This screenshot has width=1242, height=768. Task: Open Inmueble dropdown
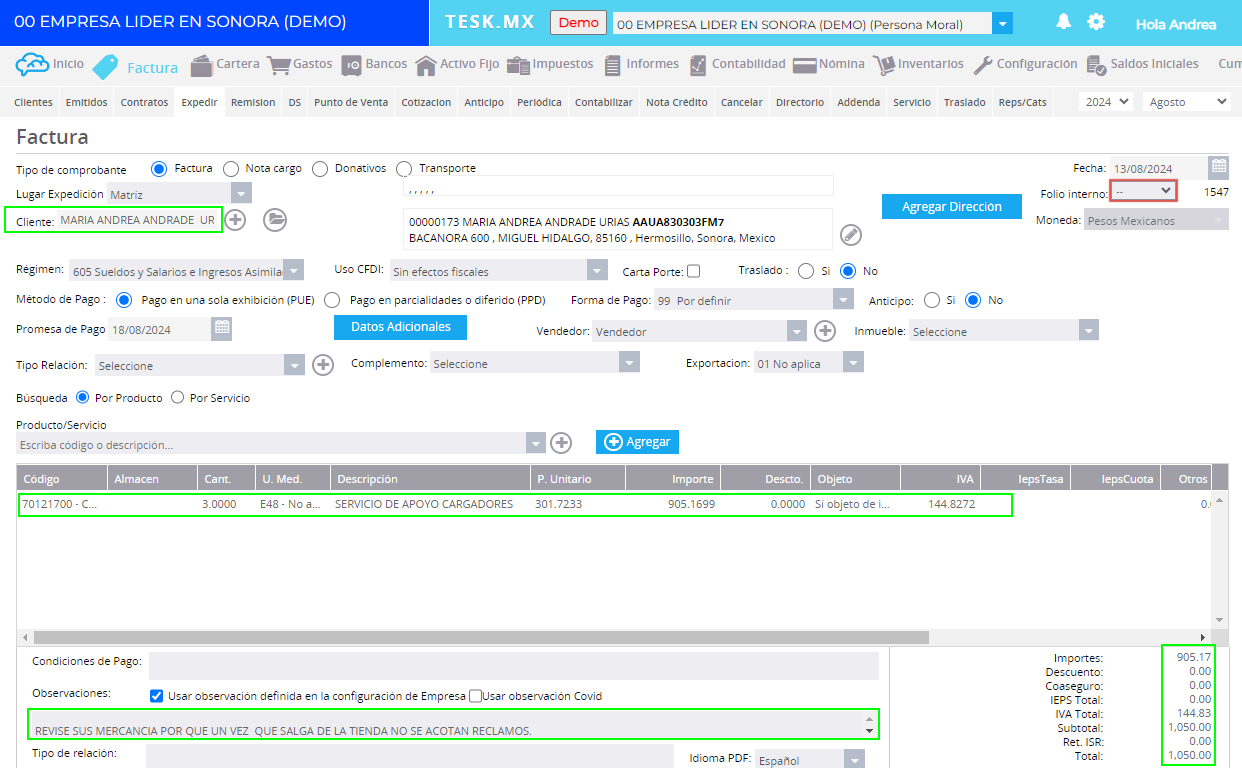[x=1088, y=331]
